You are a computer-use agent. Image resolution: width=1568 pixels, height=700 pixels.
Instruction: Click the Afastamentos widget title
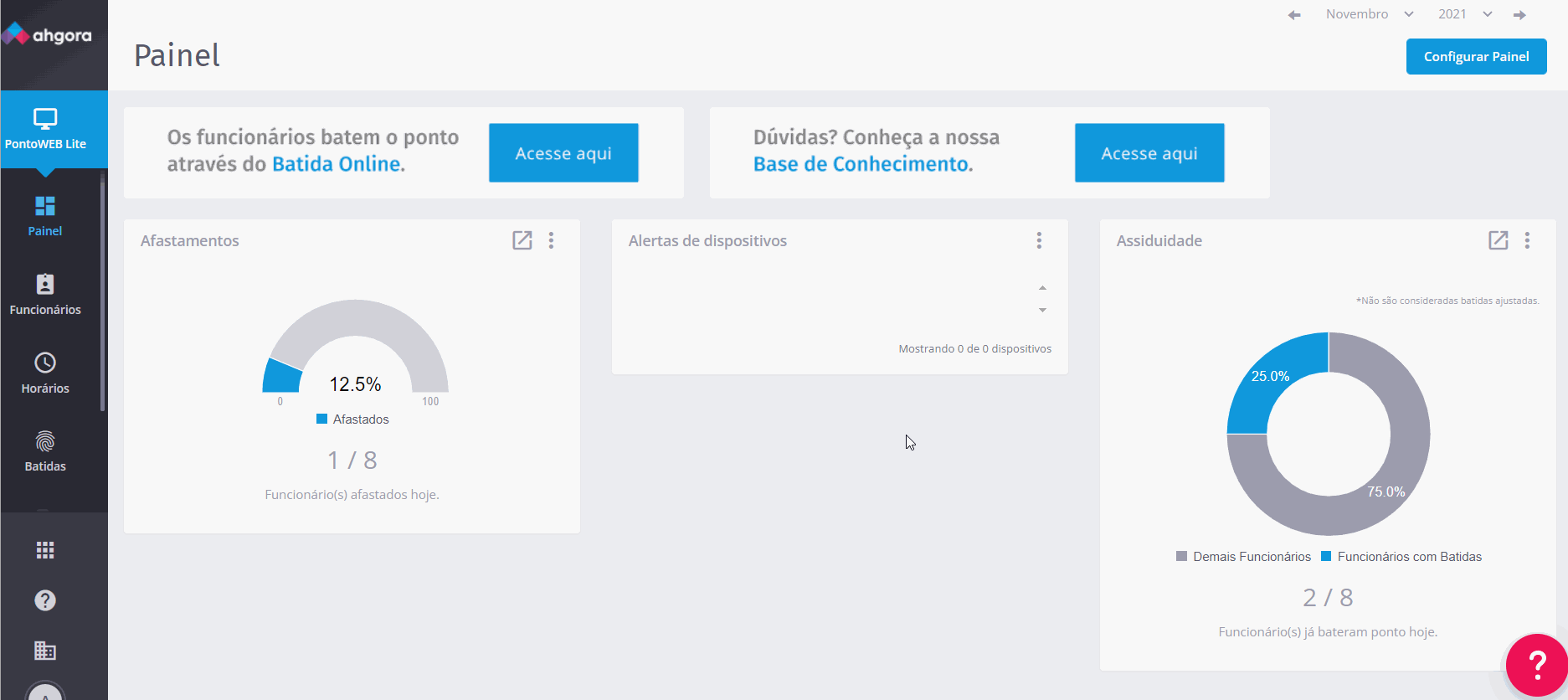pos(190,240)
